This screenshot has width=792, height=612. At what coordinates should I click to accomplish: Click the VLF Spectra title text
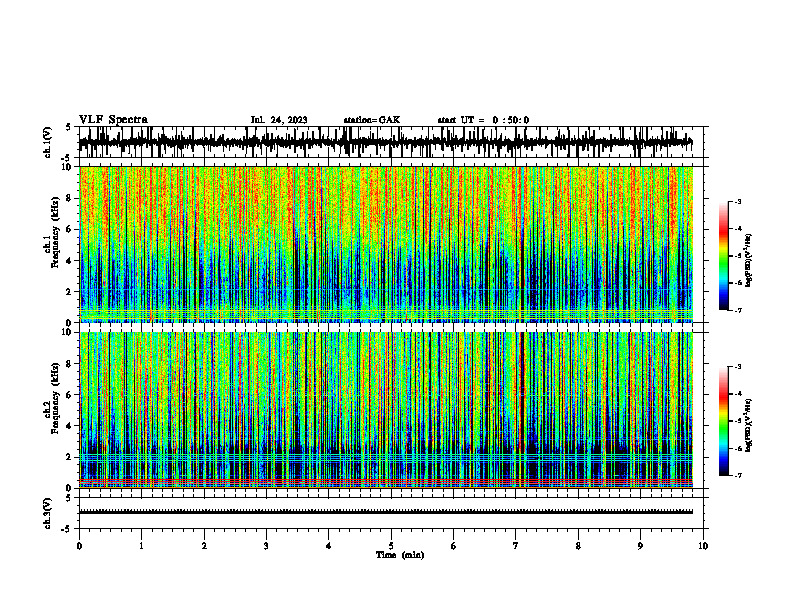click(x=113, y=120)
